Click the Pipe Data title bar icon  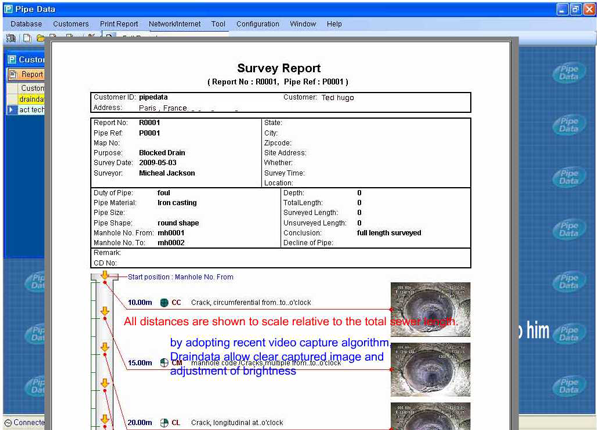pyautogui.click(x=8, y=9)
